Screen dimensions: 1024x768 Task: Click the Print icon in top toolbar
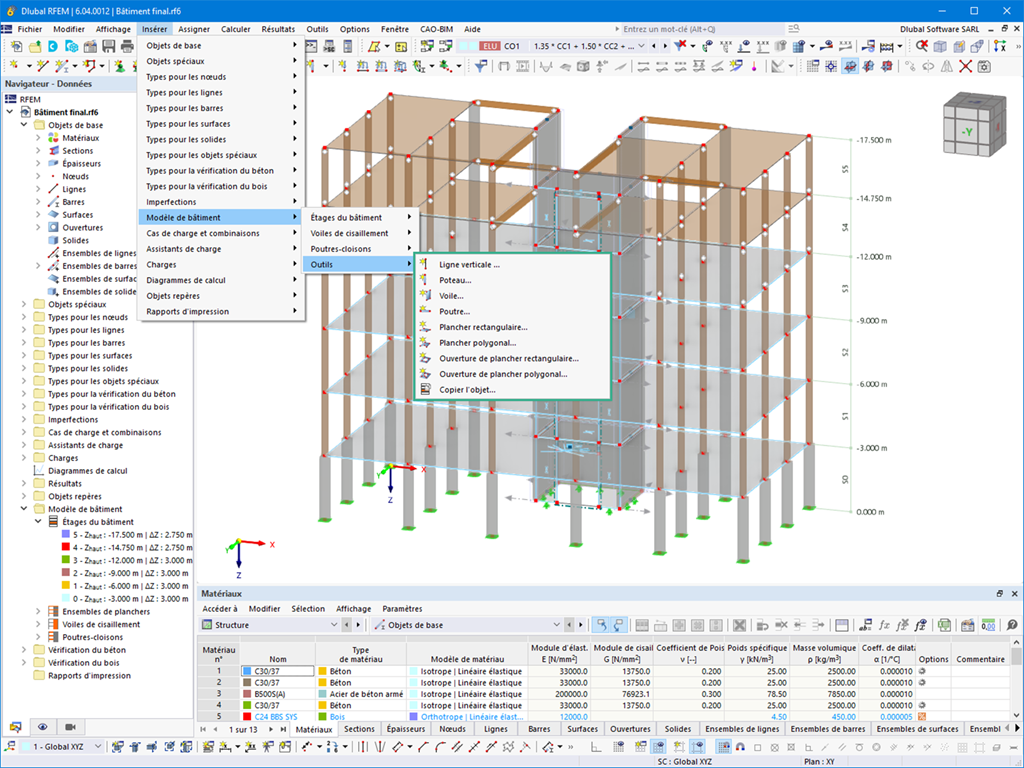coord(127,46)
